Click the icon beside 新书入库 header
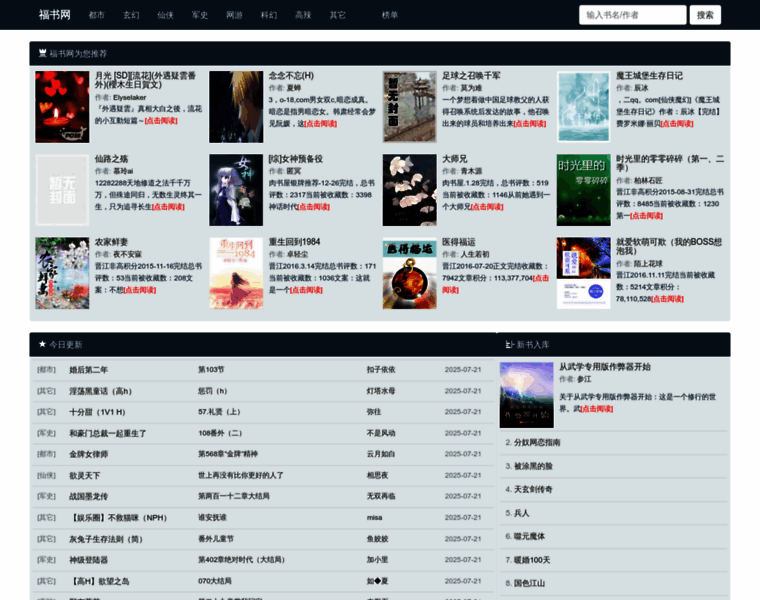The image size is (760, 600). pyautogui.click(x=509, y=345)
